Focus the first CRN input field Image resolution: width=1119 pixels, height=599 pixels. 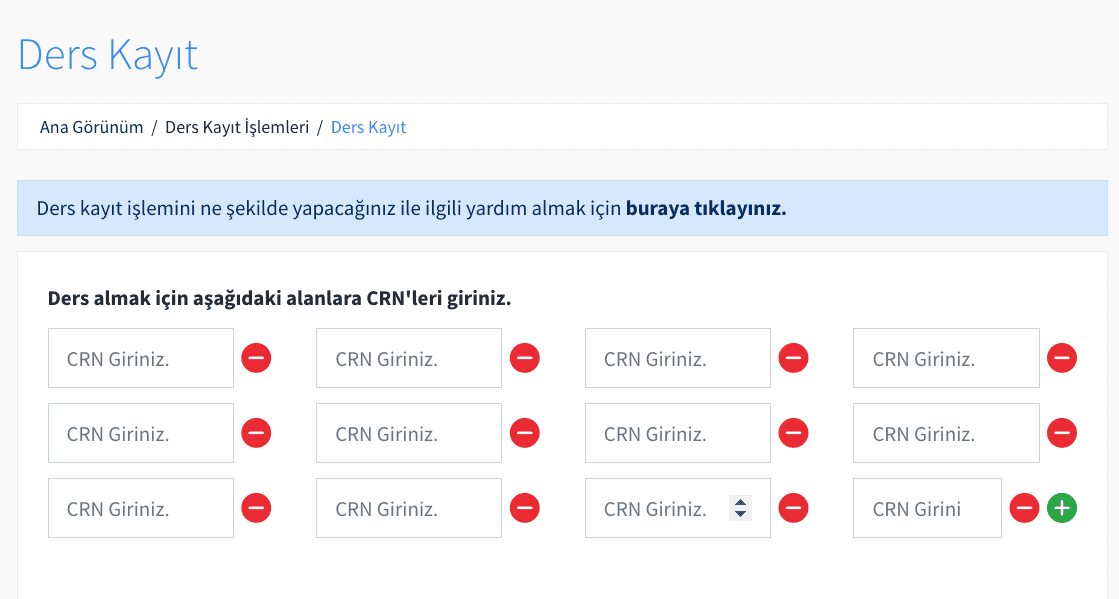(140, 357)
